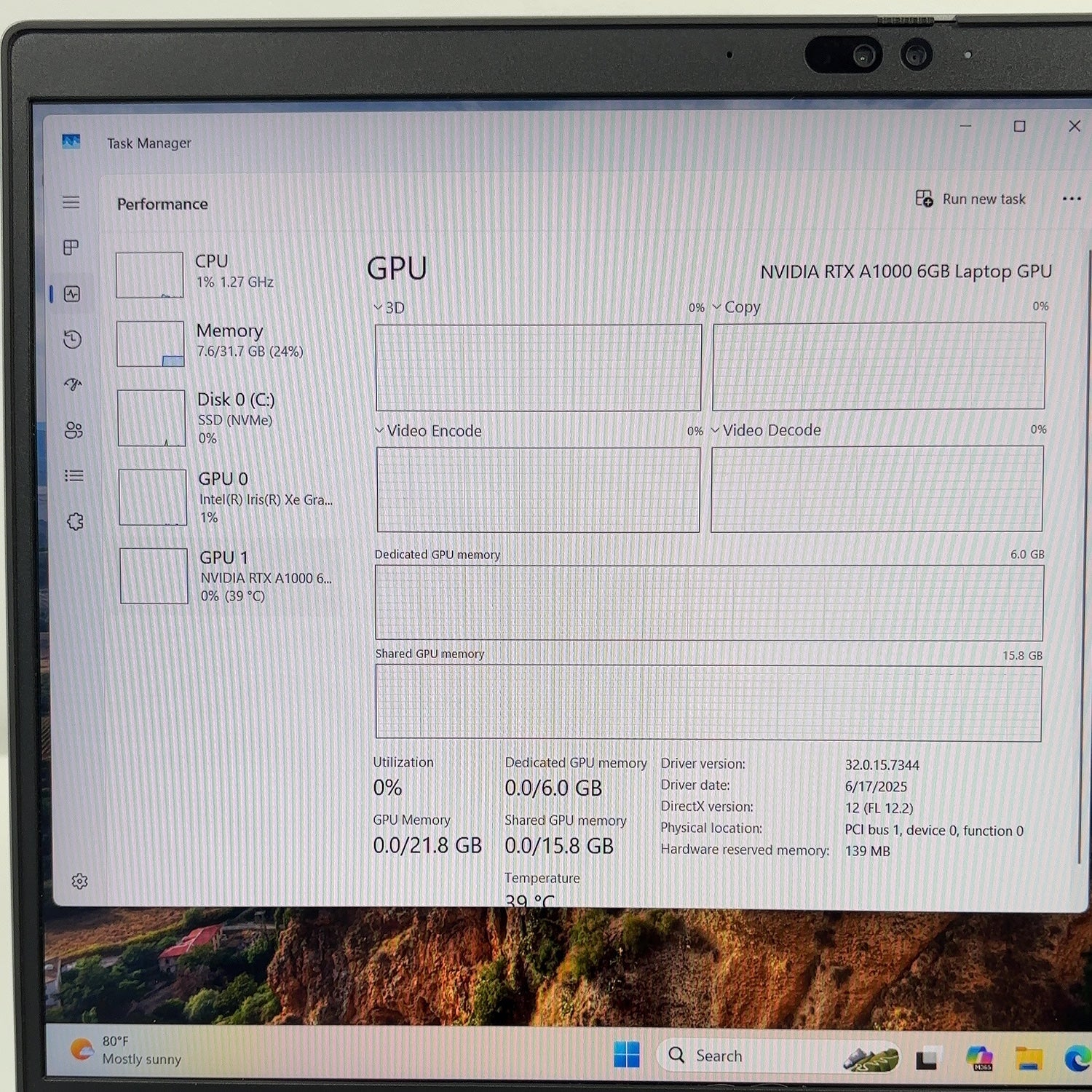Click shared GPU memory value 0.0/15.8 GB
This screenshot has width=1092, height=1092.
pos(559,846)
